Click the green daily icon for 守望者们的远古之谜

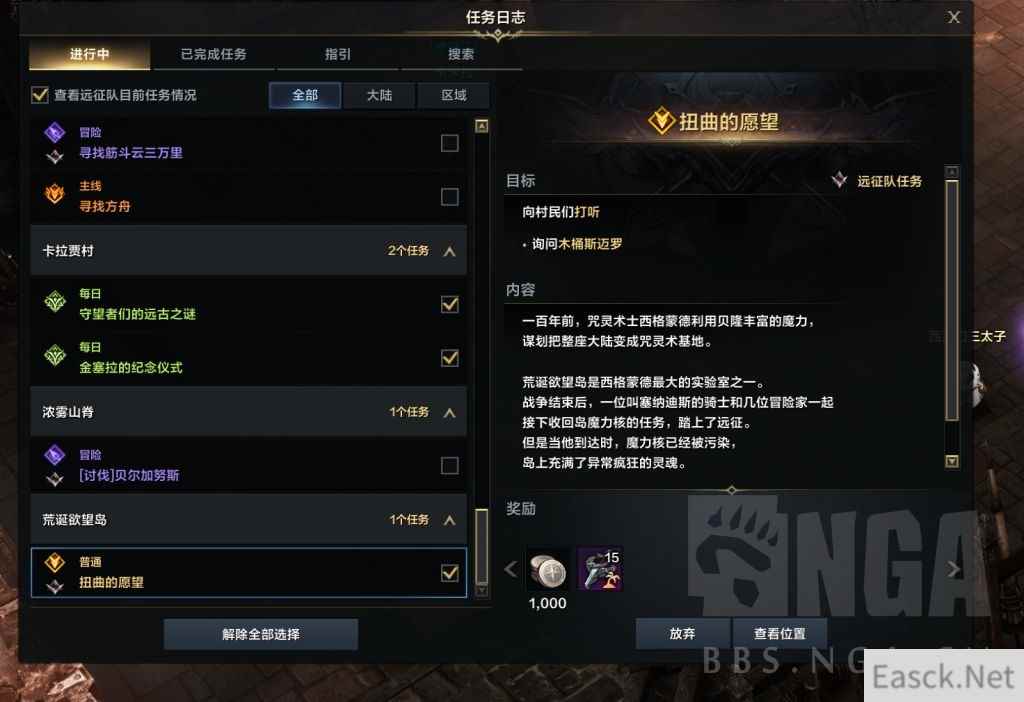pyautogui.click(x=55, y=302)
